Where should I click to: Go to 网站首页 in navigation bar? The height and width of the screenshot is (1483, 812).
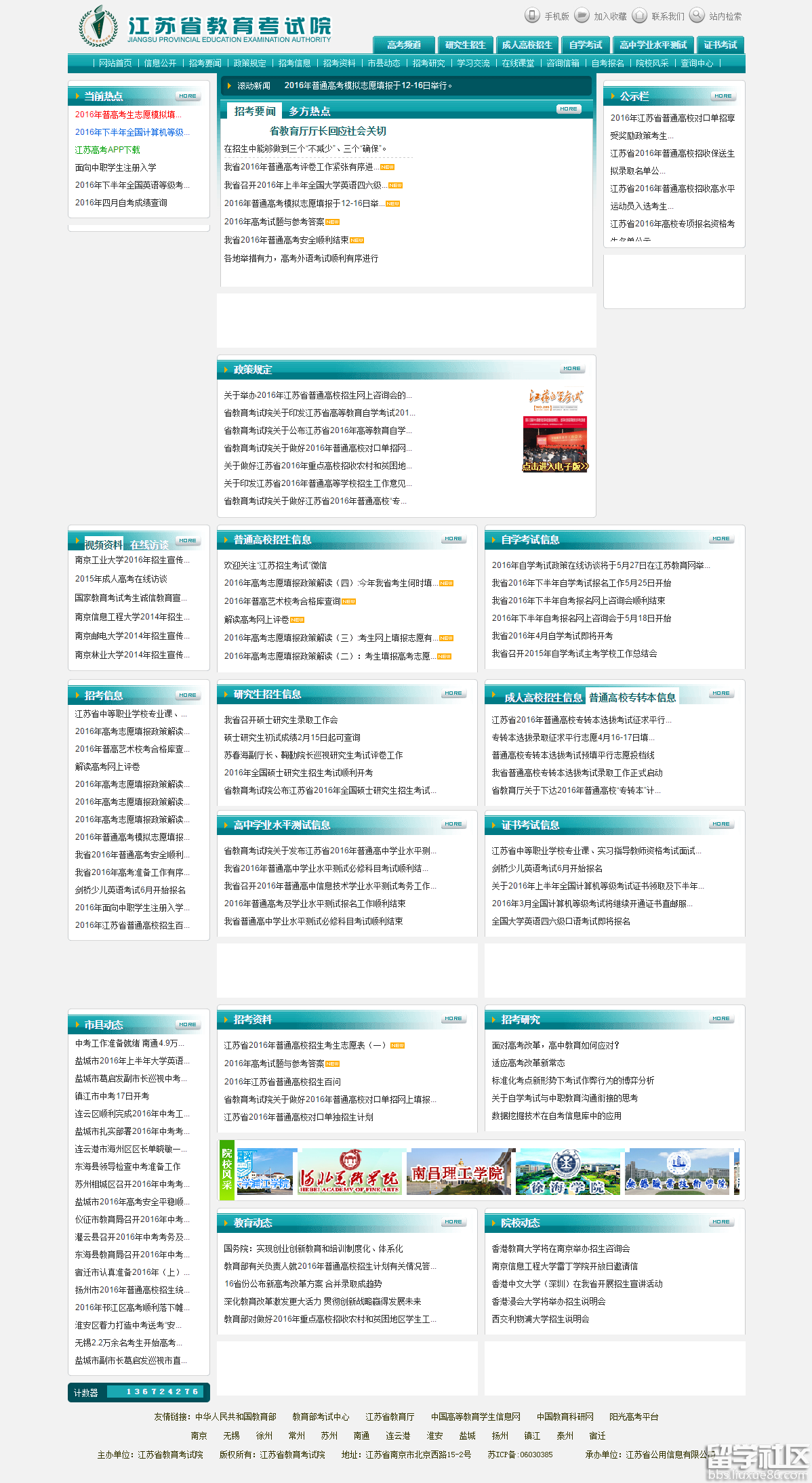(x=115, y=63)
